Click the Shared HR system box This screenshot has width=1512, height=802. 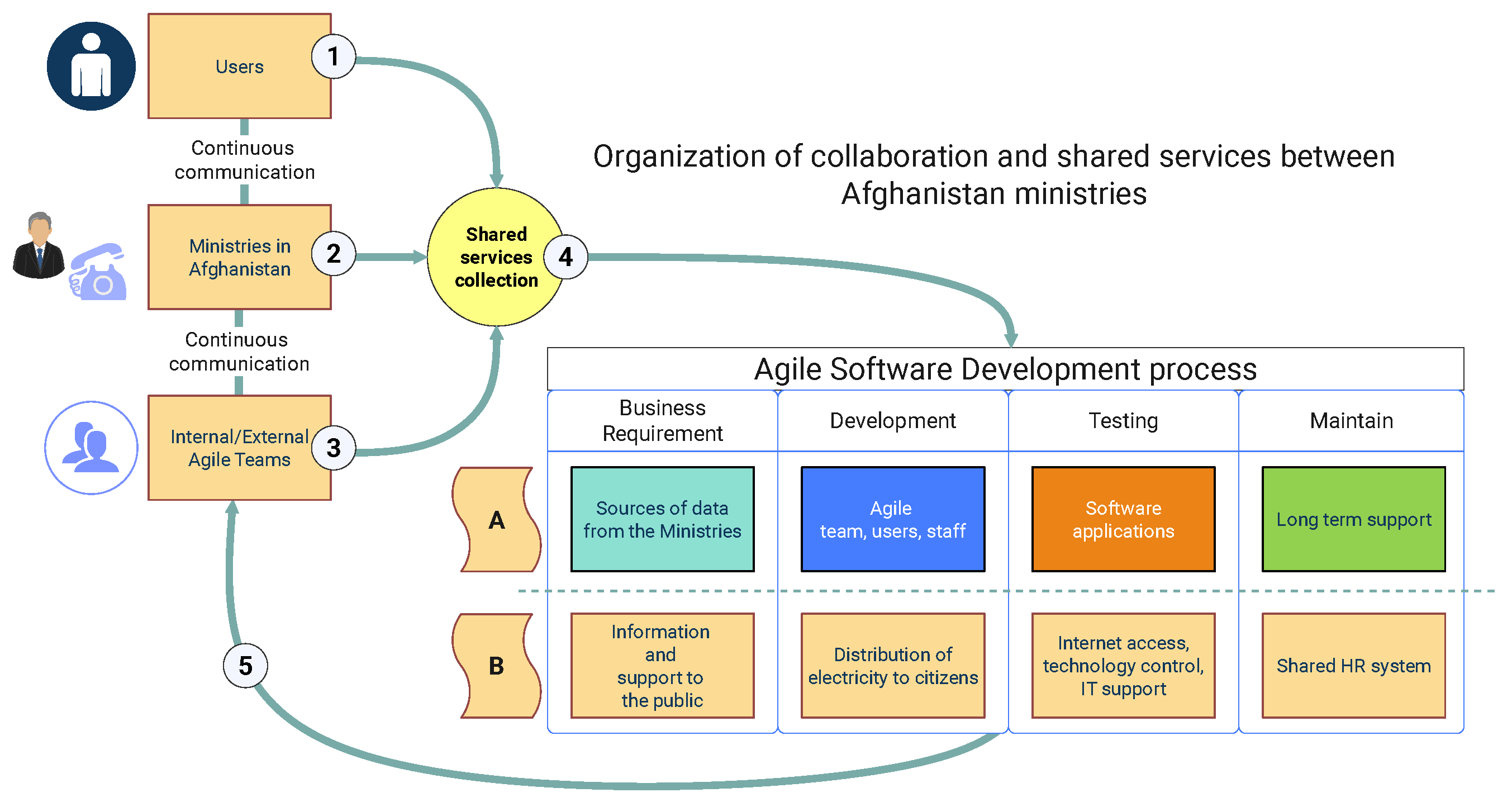[1353, 665]
